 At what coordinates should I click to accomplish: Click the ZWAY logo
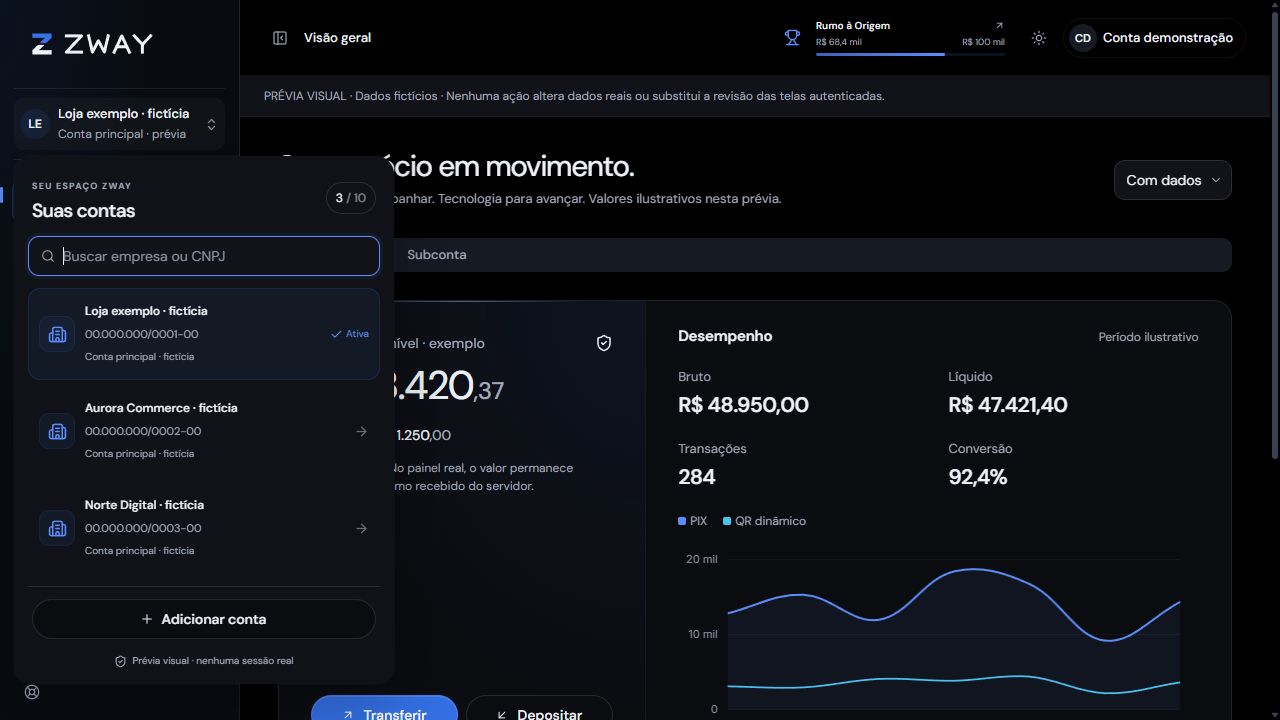click(92, 44)
